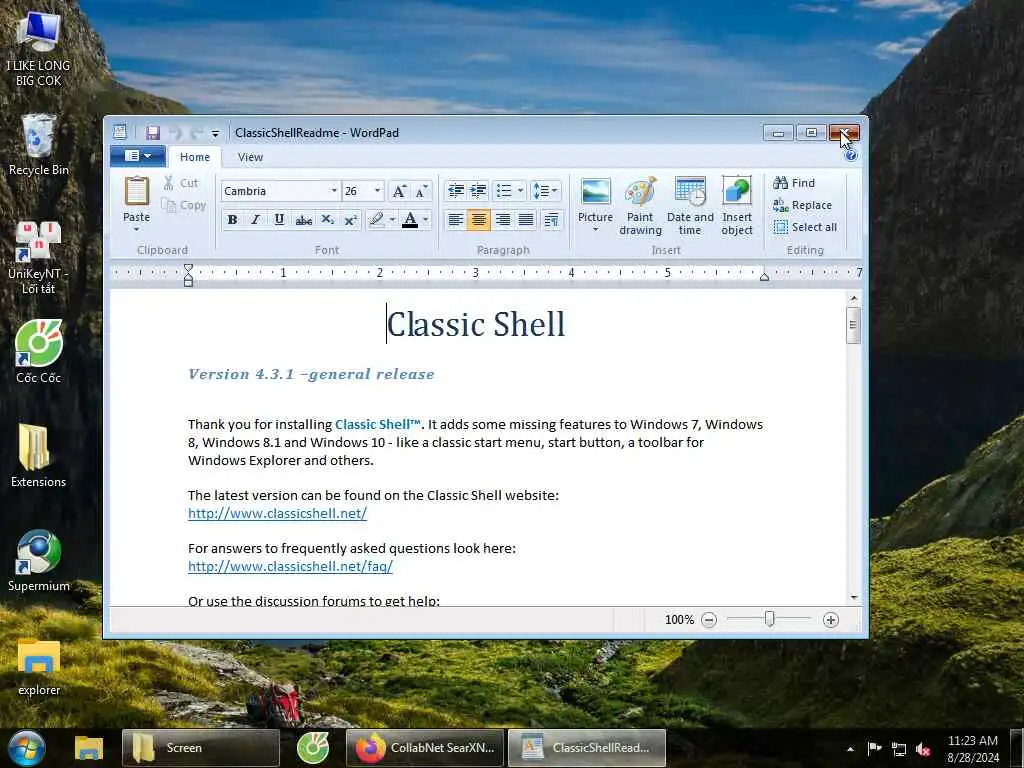Expand the list style dropdown arrow
The height and width of the screenshot is (768, 1024).
tap(520, 191)
